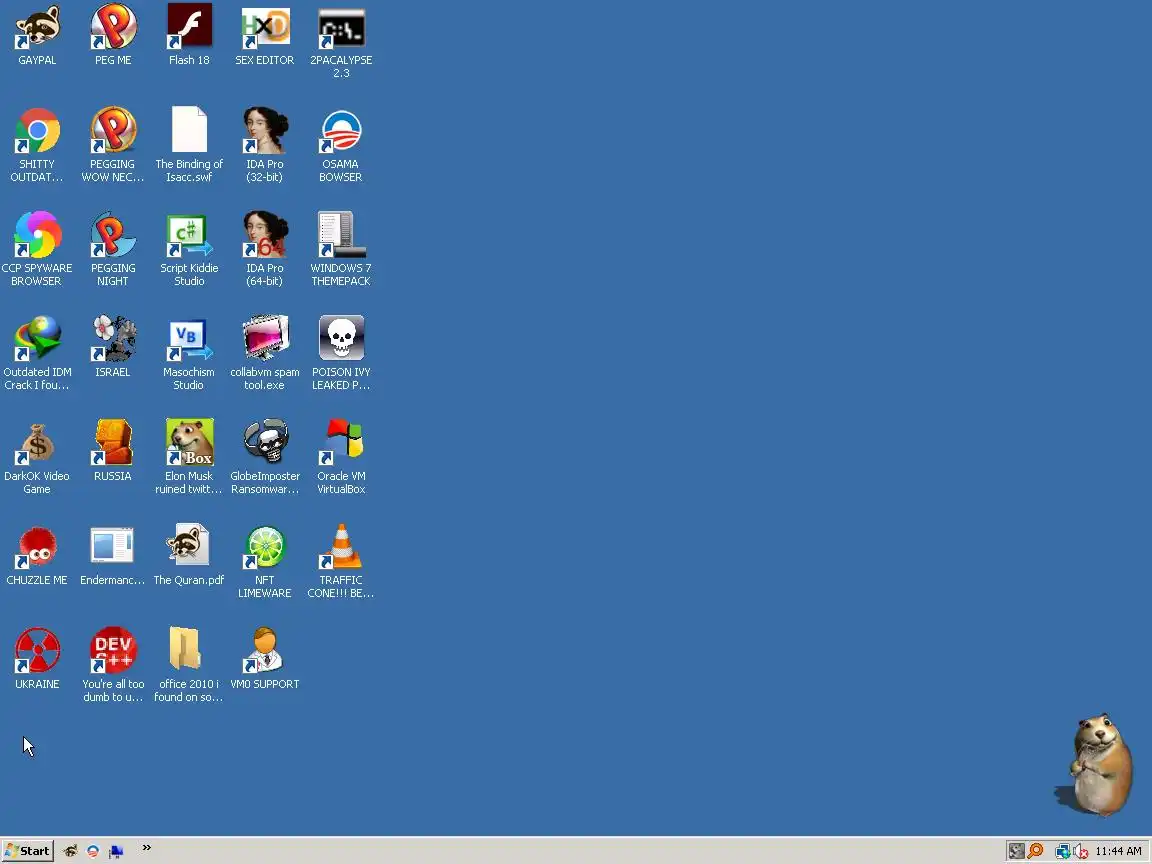
Task: Select the PEGGING NIGHT Peggle Nights icon
Action: [x=112, y=235]
